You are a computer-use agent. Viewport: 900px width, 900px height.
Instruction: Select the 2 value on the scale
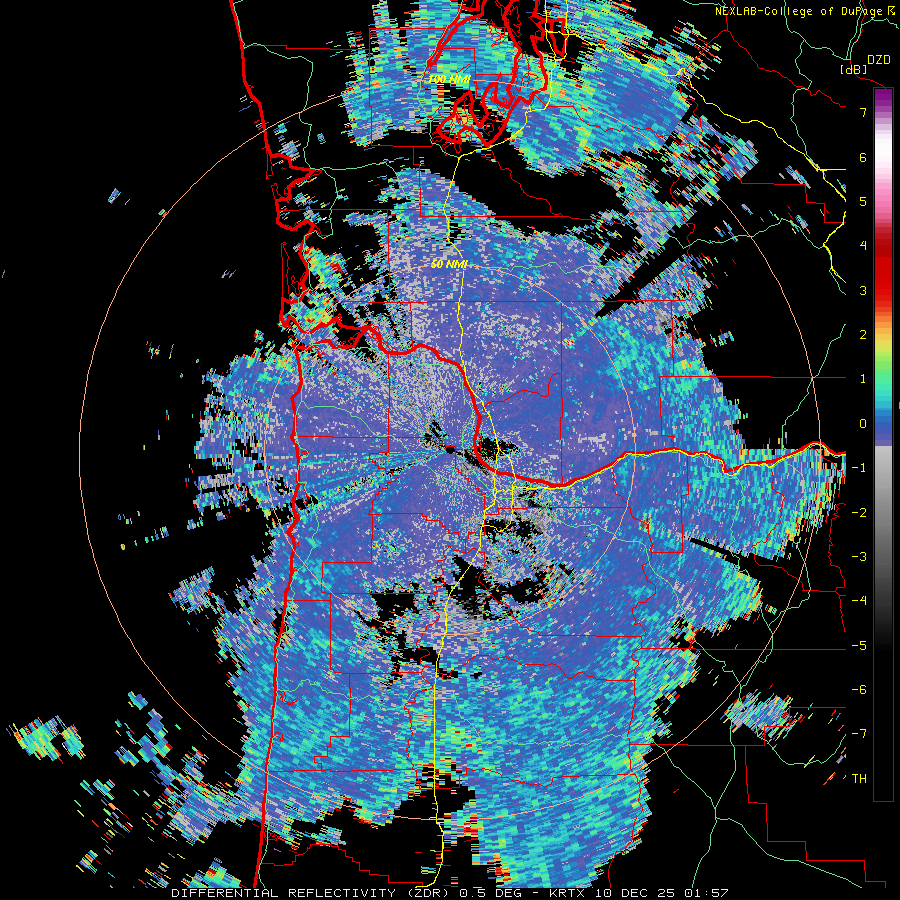coord(863,335)
